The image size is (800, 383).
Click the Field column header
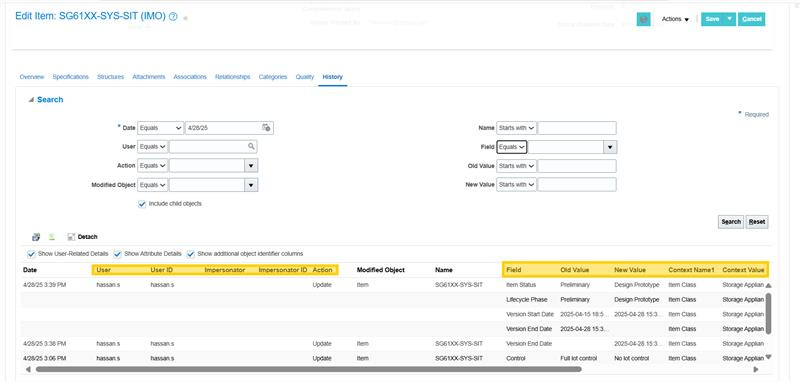click(514, 270)
